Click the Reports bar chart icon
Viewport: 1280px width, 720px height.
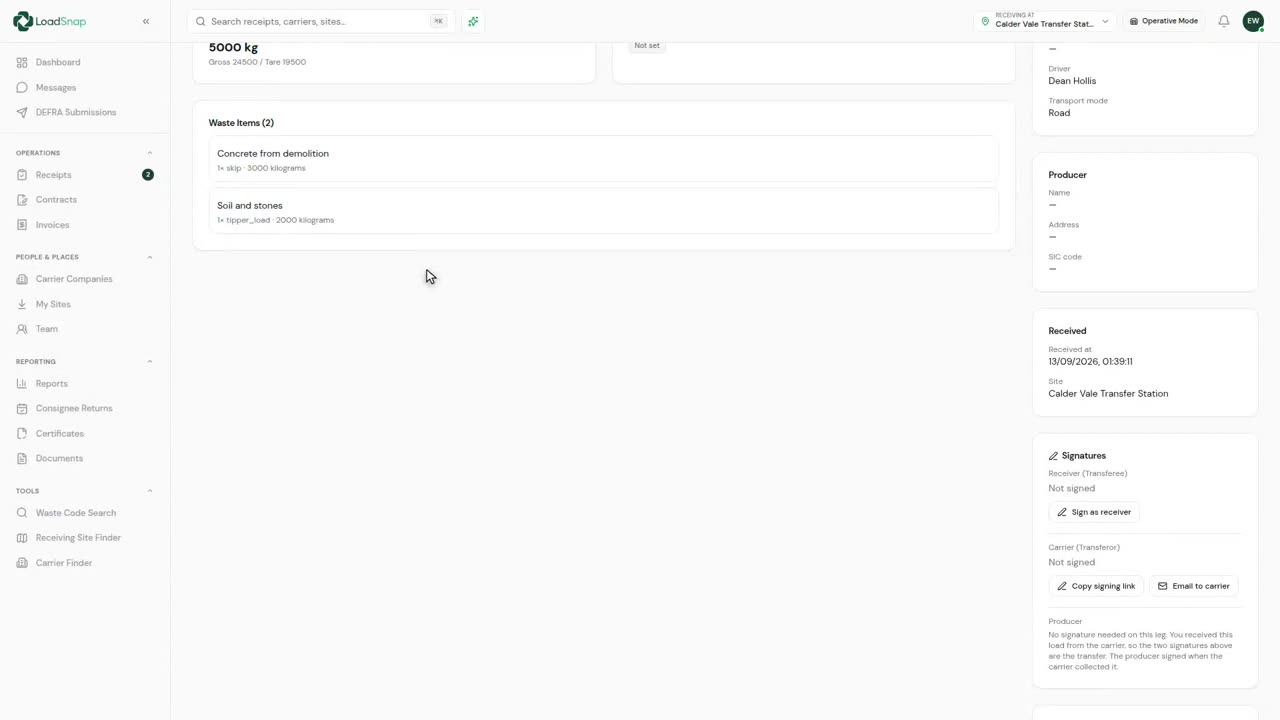(x=22, y=384)
